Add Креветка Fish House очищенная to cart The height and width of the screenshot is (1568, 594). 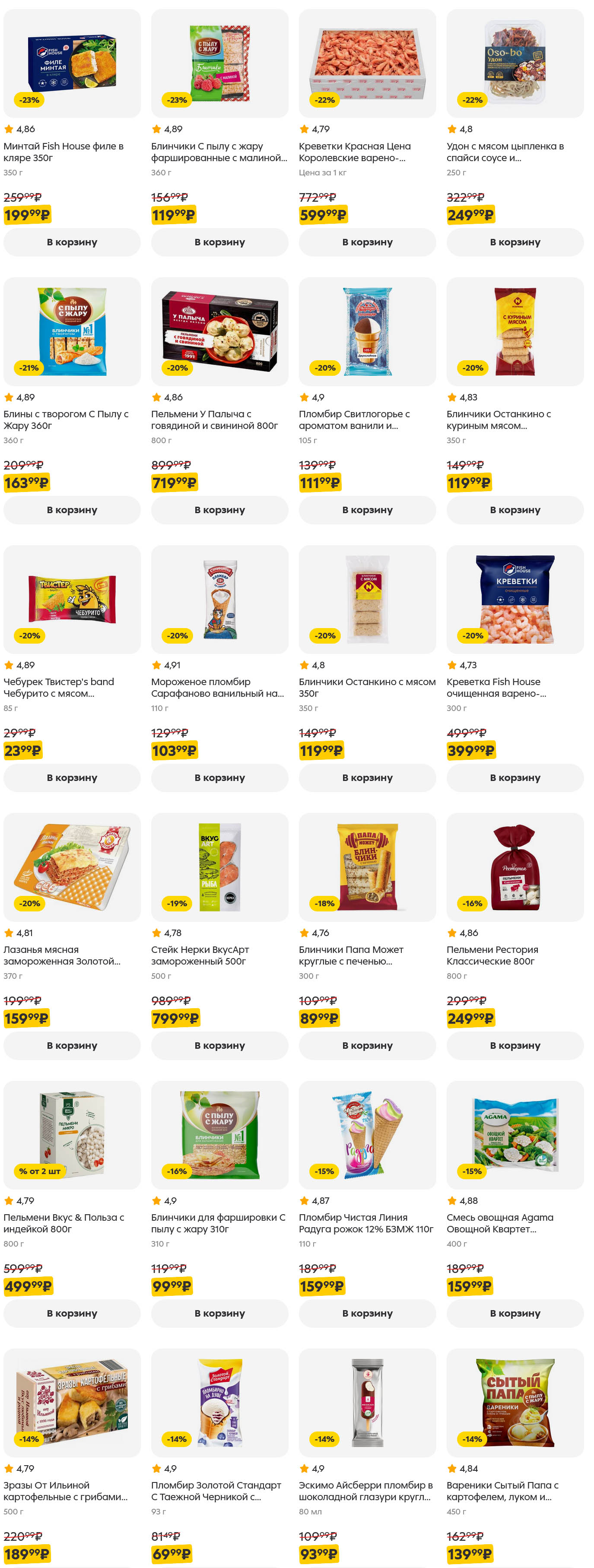tap(515, 778)
